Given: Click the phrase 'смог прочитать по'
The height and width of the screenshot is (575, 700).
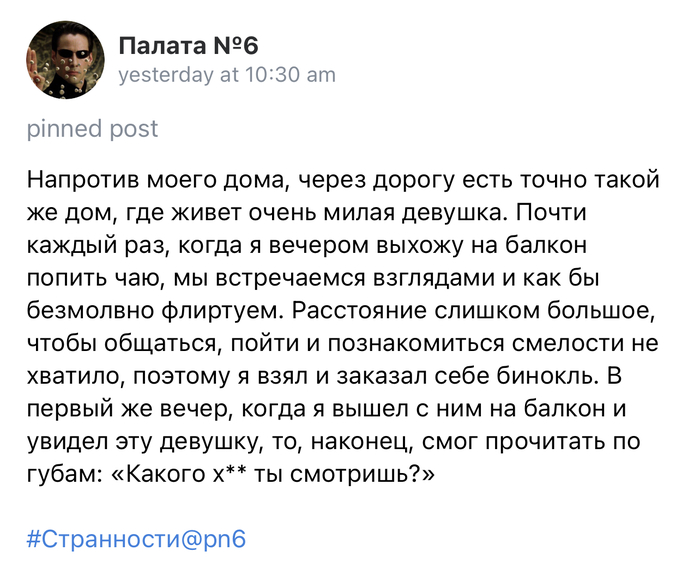Looking at the screenshot, I should click(545, 442).
